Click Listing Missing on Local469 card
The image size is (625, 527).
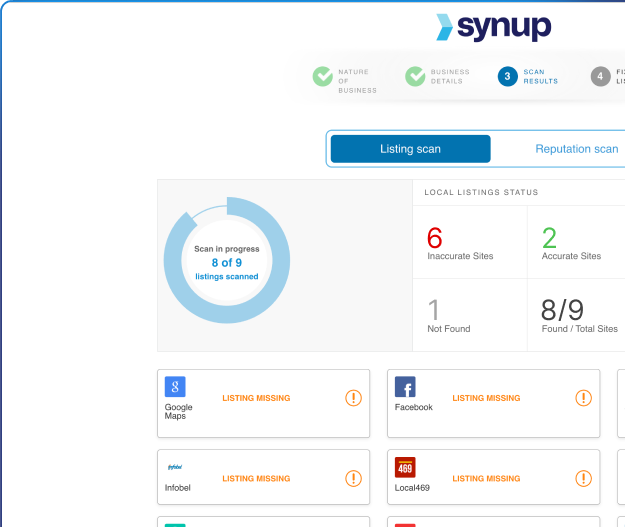(x=486, y=478)
